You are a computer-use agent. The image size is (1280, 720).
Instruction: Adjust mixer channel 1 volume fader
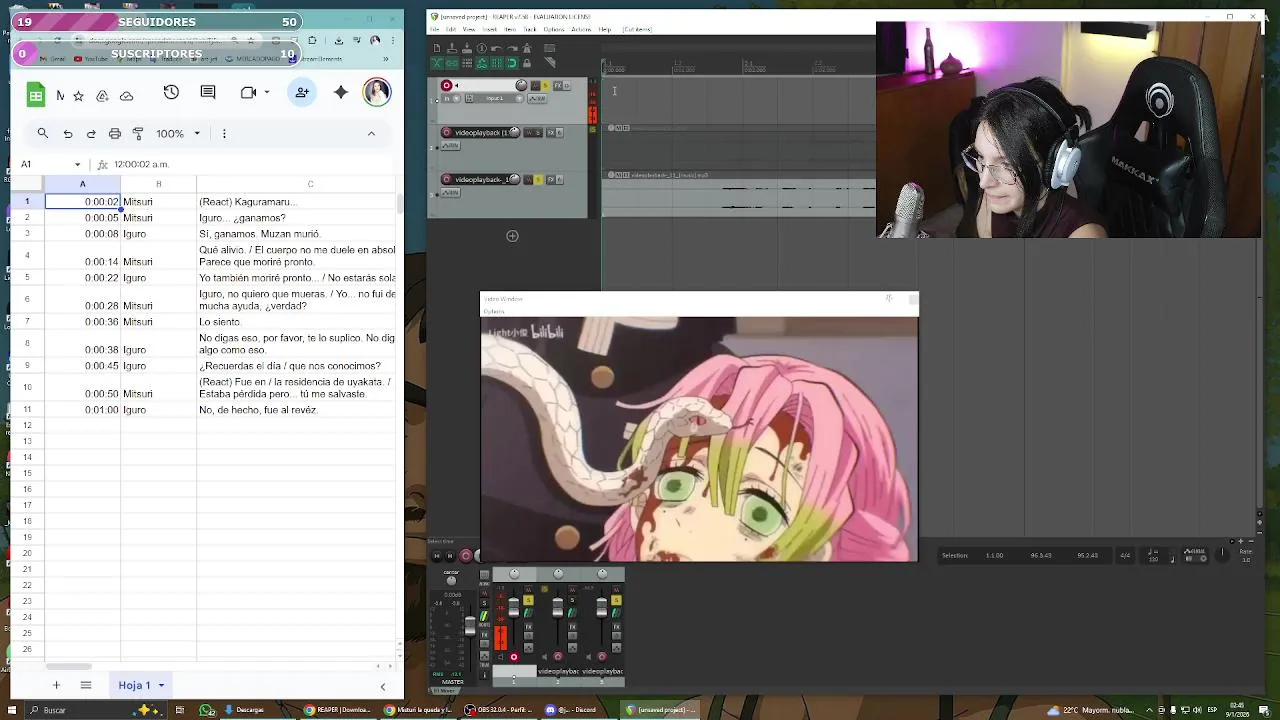(514, 607)
